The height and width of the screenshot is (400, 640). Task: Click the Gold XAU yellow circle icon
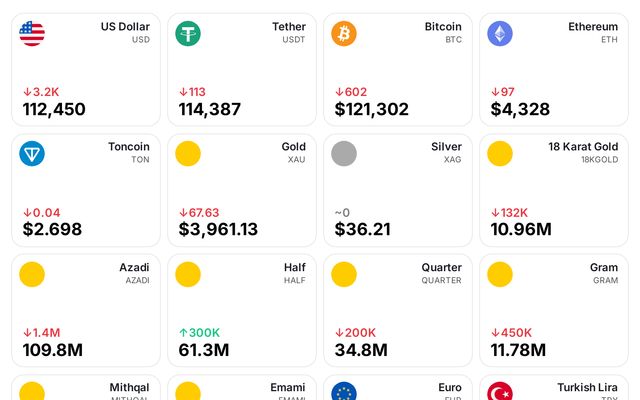188,154
